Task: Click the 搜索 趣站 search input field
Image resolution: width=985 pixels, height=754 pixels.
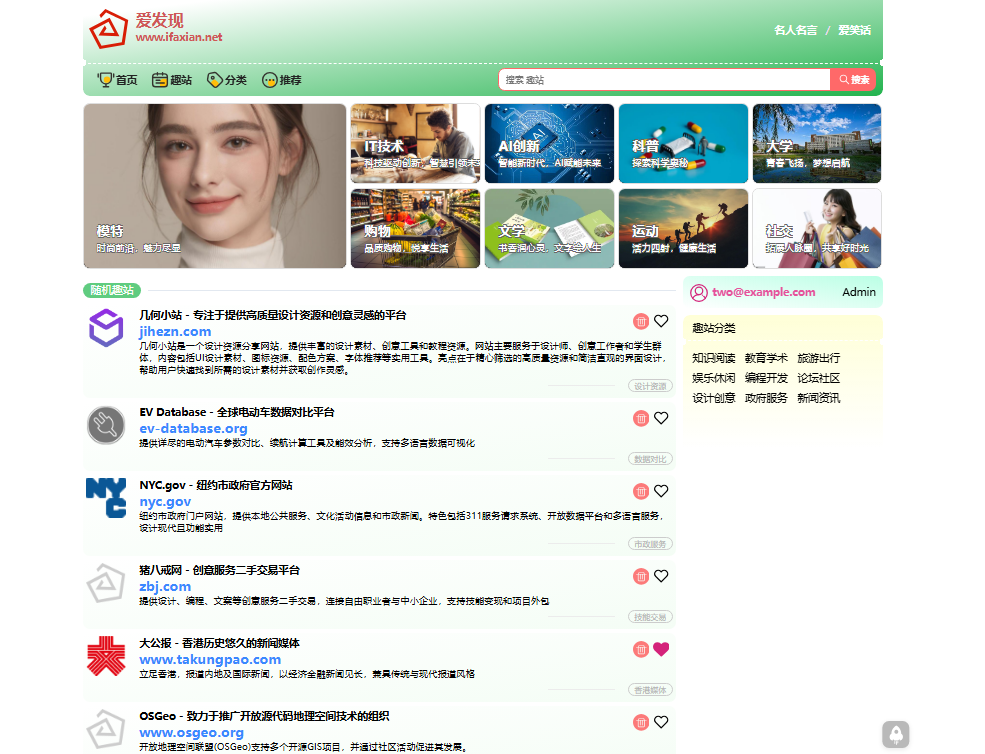Action: tap(664, 80)
